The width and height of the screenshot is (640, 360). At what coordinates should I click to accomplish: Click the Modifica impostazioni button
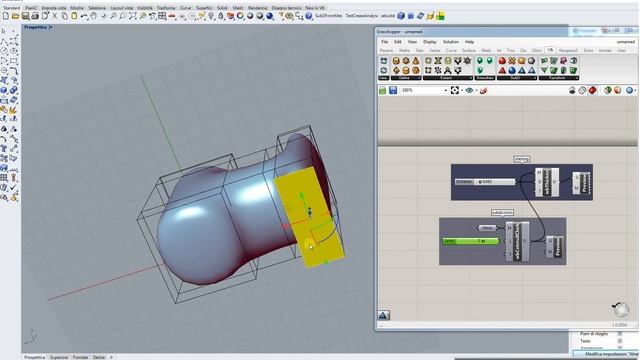click(x=606, y=354)
